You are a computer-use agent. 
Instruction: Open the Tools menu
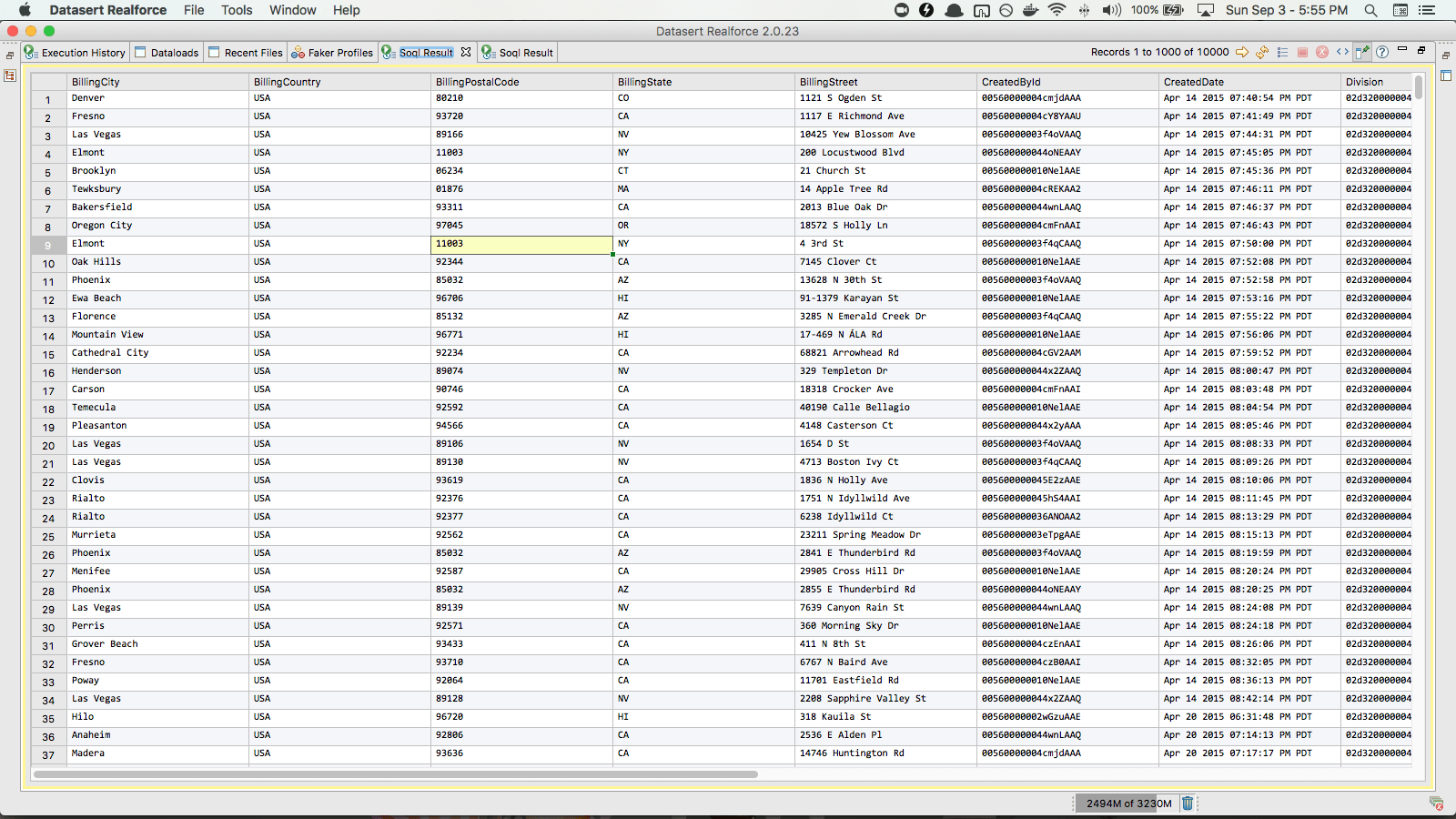pyautogui.click(x=237, y=10)
